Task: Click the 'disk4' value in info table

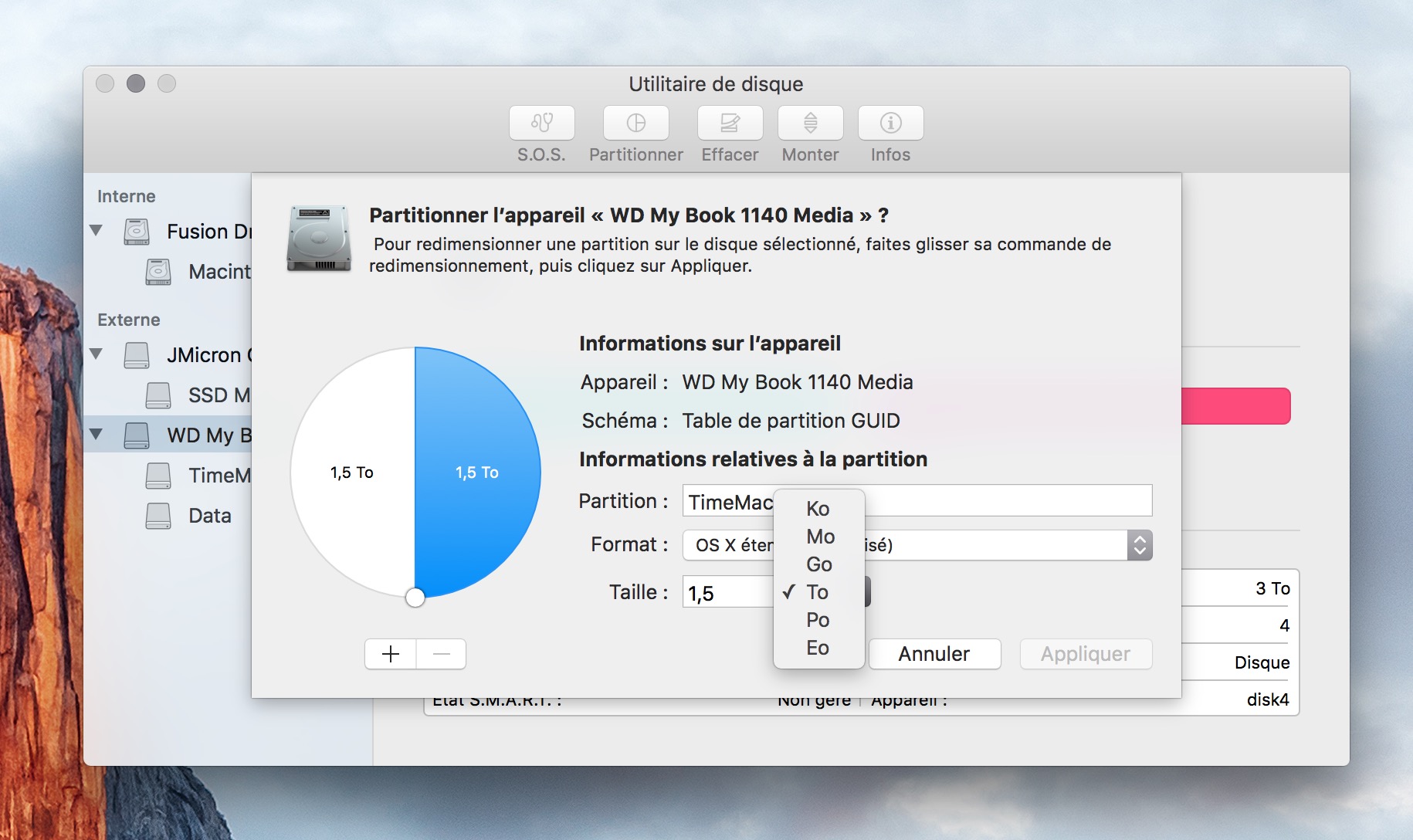Action: 1268,699
